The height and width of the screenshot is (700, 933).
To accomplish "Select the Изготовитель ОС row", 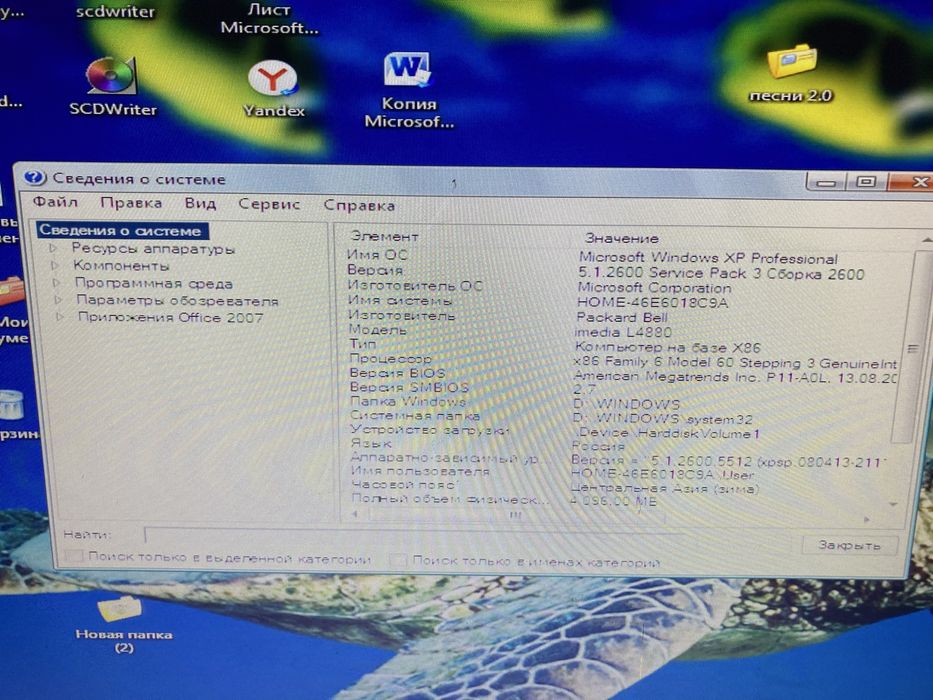I will (622, 286).
